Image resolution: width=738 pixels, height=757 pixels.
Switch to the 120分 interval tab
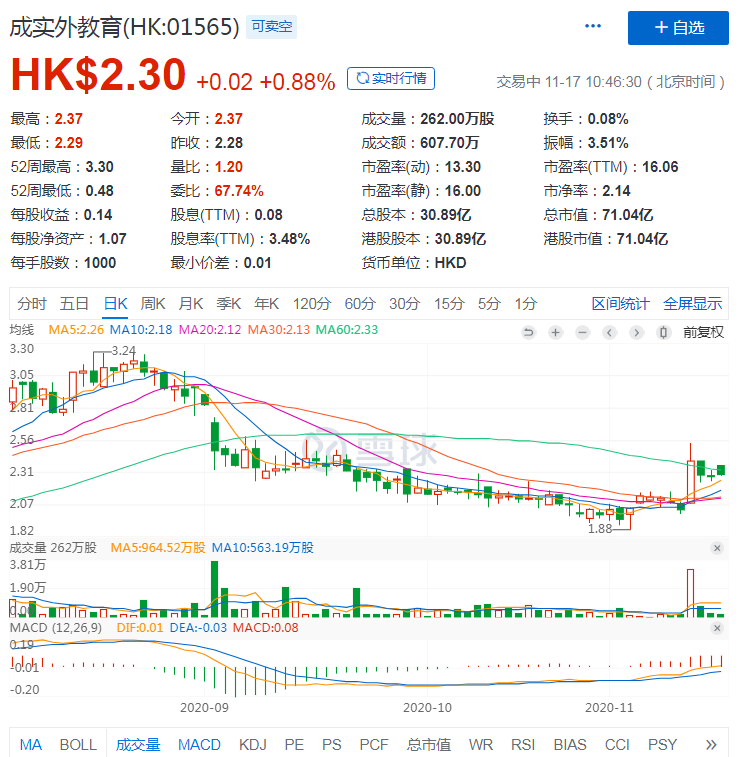312,304
